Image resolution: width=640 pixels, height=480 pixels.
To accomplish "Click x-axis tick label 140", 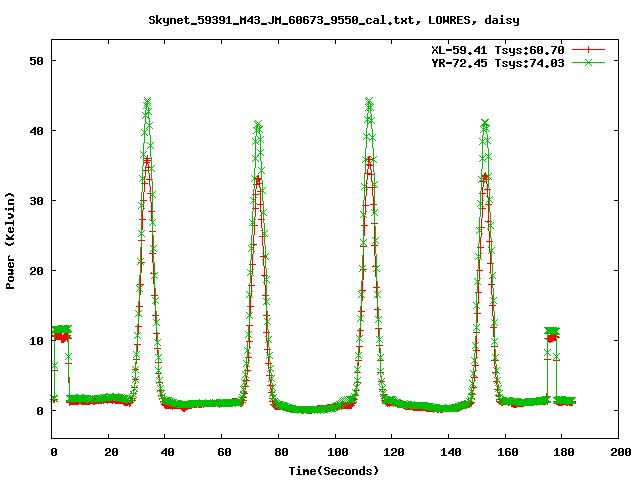I will [x=451, y=452].
